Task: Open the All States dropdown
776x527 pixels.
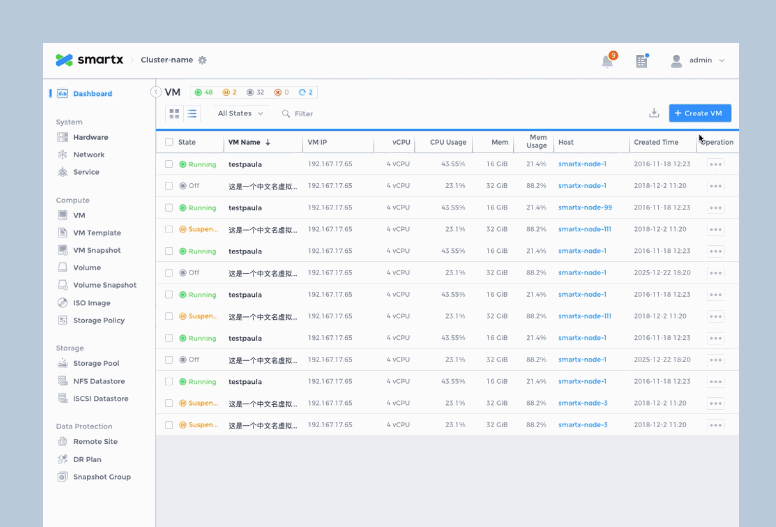Action: pyautogui.click(x=241, y=113)
